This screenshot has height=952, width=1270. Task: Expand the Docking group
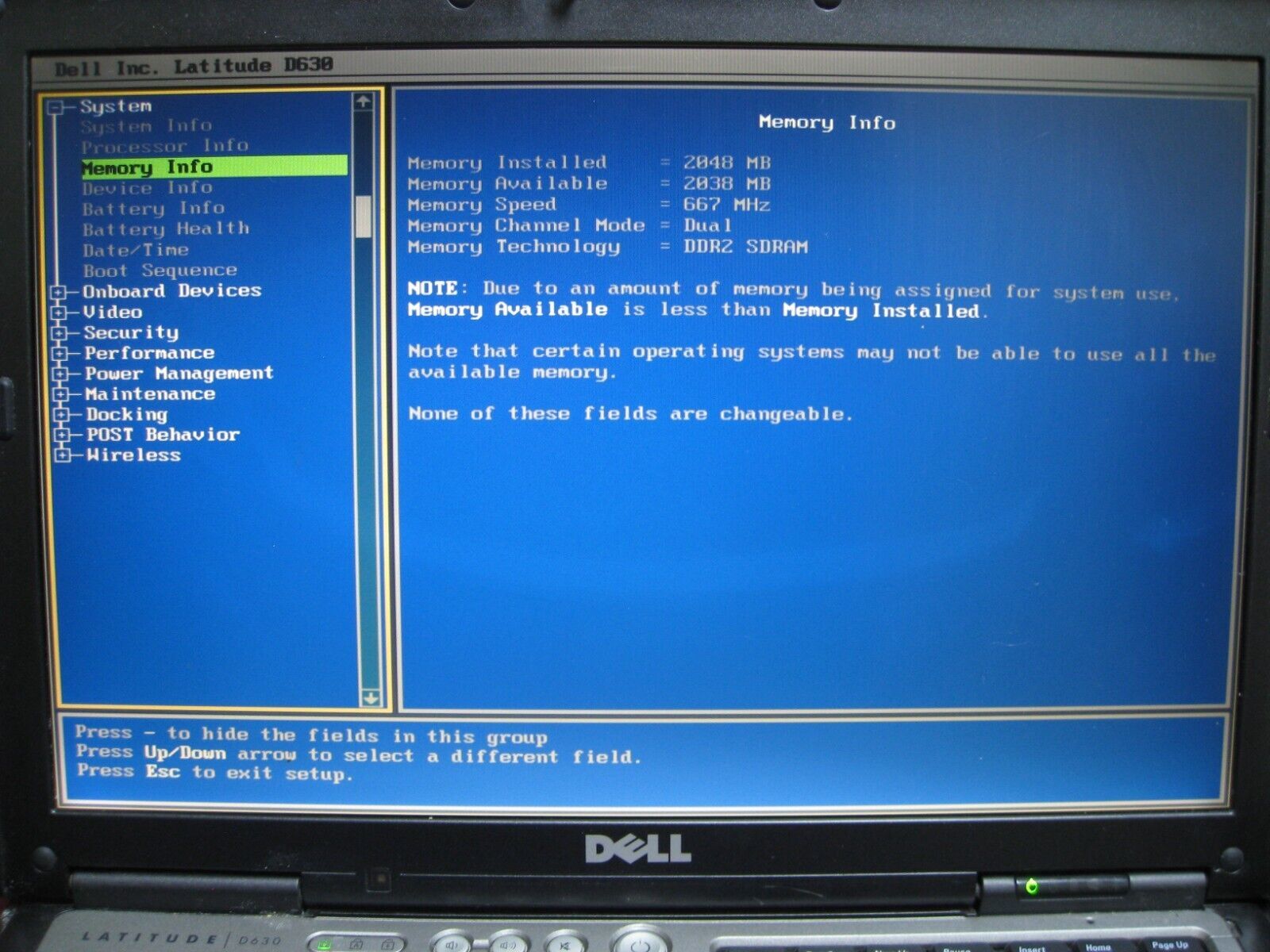click(x=61, y=415)
